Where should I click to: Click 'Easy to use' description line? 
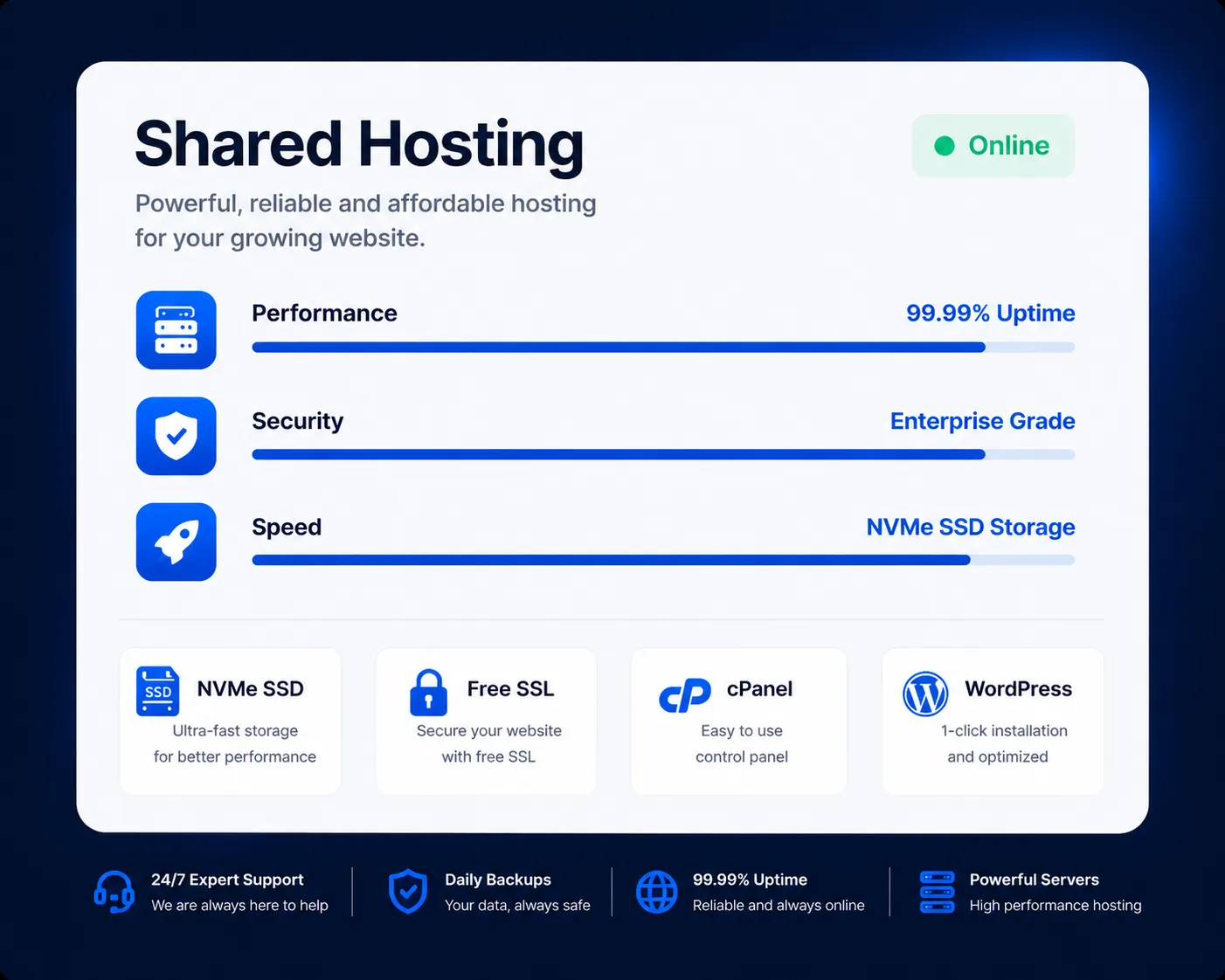[x=742, y=731]
